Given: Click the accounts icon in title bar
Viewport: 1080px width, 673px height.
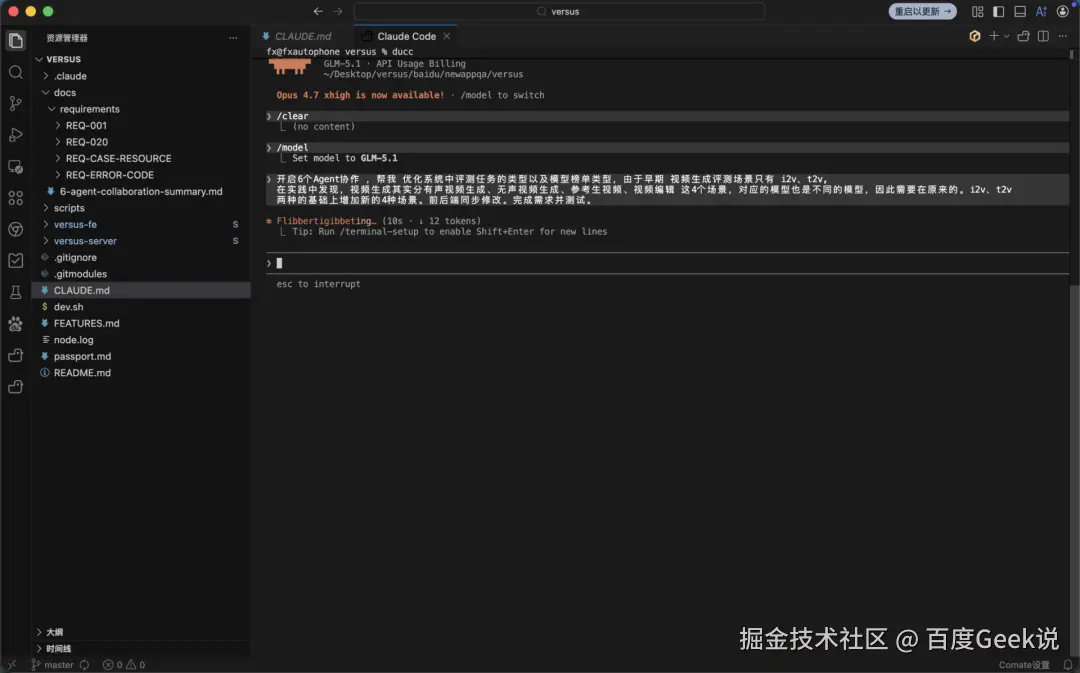Looking at the screenshot, I should [1063, 11].
